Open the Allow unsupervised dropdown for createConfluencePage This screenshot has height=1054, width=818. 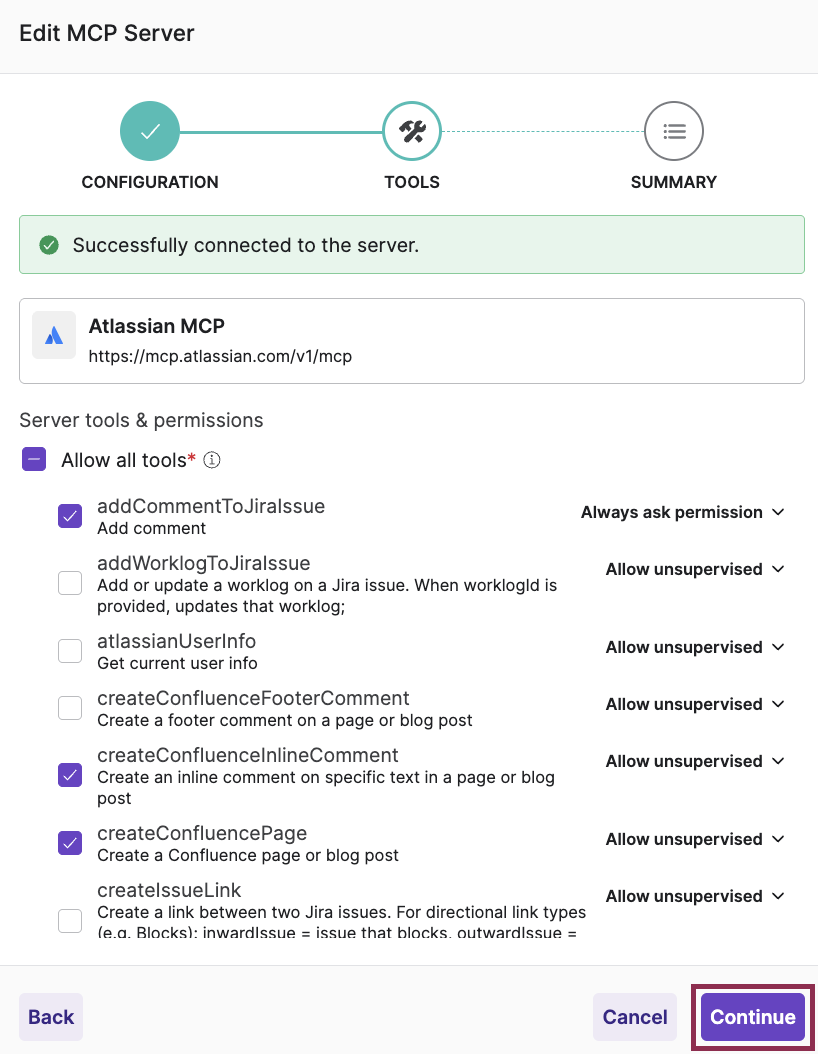(x=695, y=839)
